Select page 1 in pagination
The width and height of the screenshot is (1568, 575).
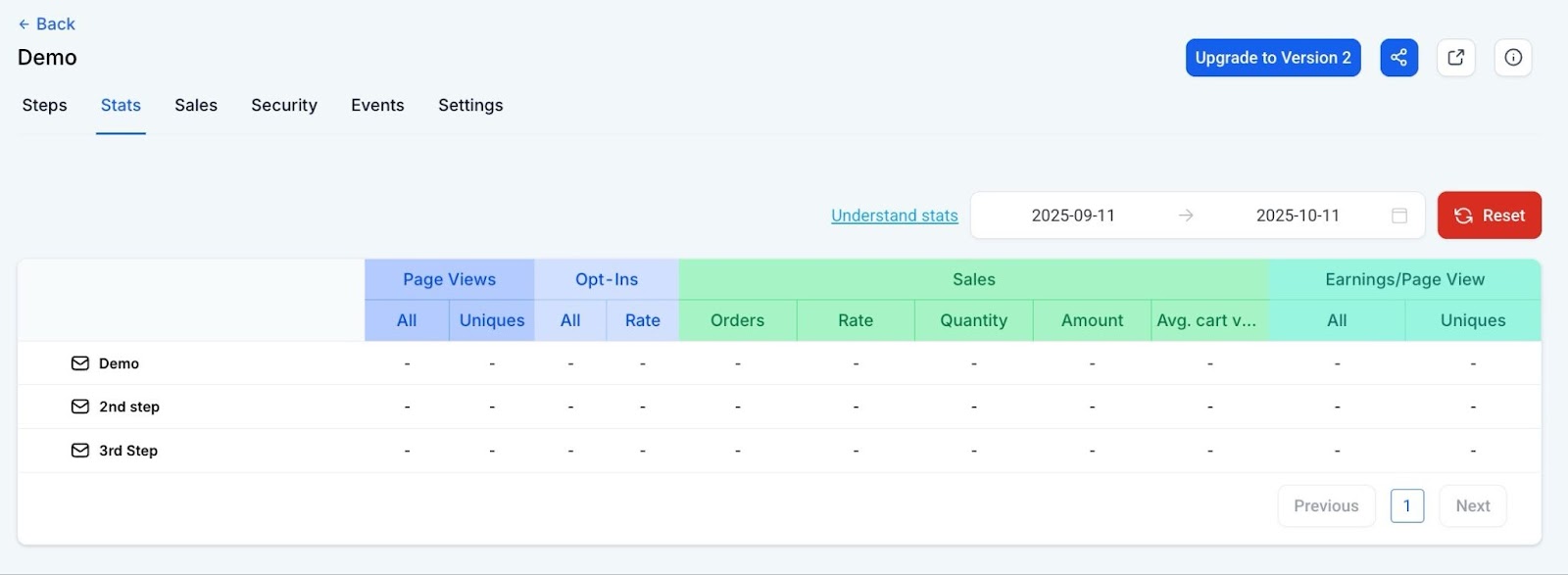pos(1406,506)
